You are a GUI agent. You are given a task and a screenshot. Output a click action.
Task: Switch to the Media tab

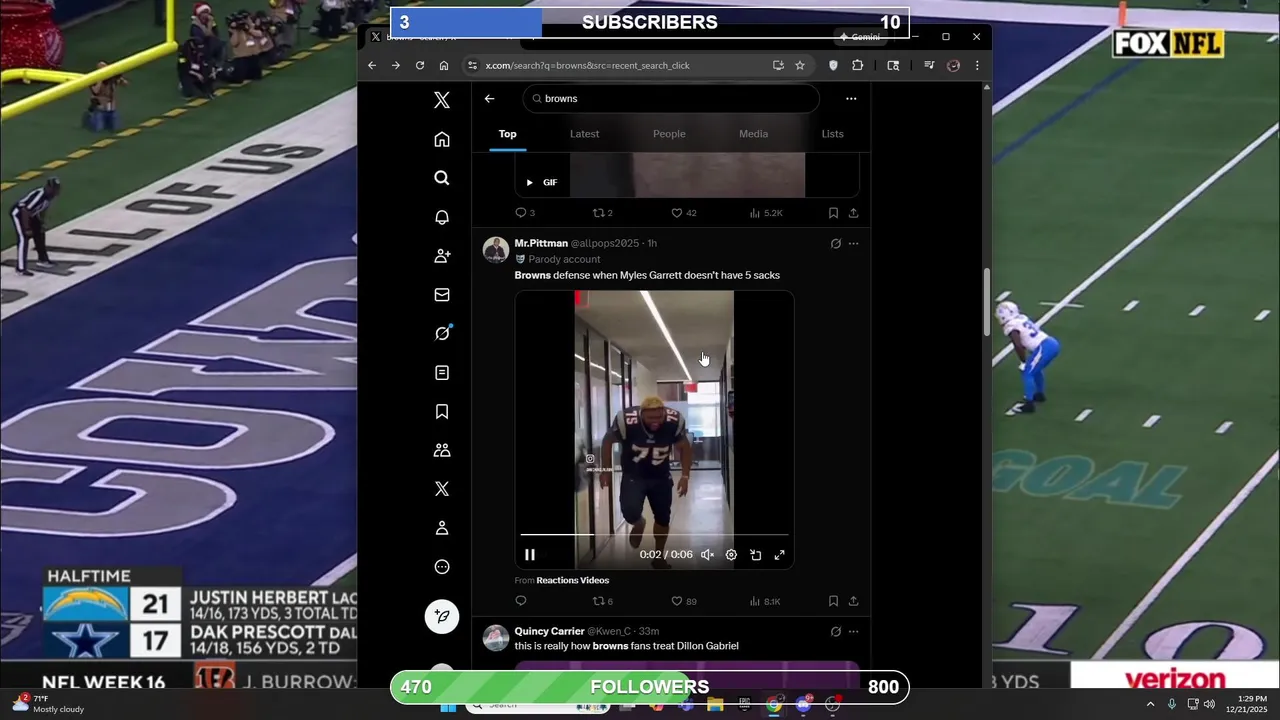click(753, 134)
